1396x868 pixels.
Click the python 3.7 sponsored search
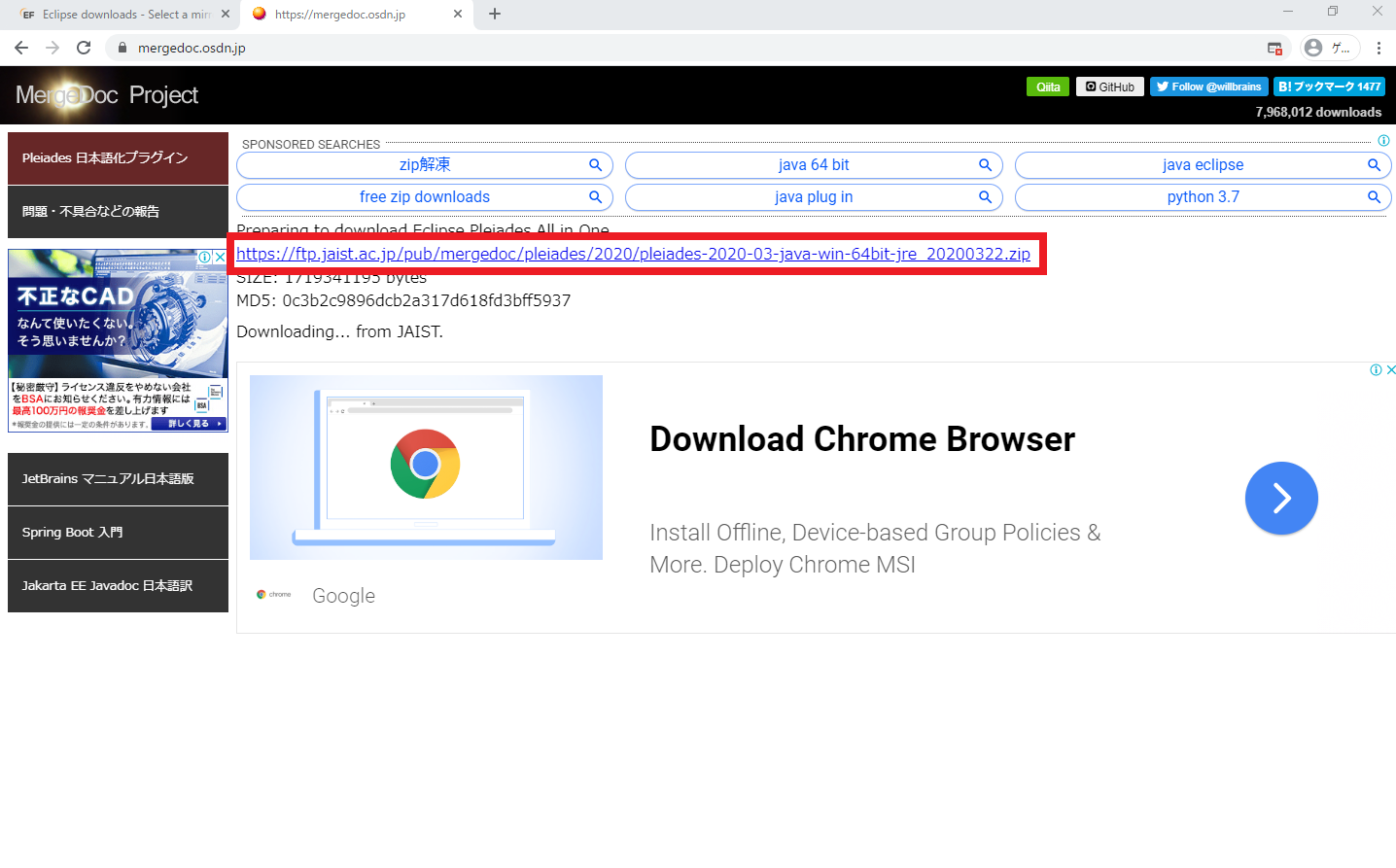tap(1203, 197)
